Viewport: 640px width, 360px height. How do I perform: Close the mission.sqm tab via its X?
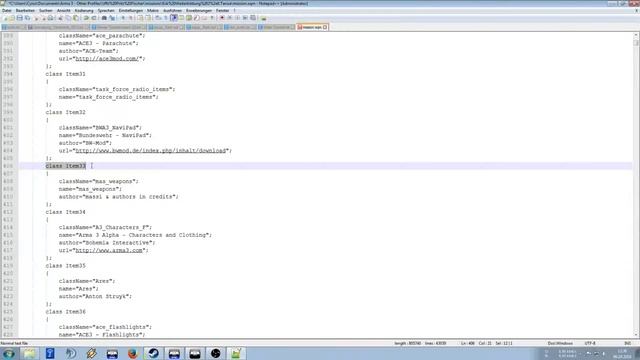tap(325, 27)
